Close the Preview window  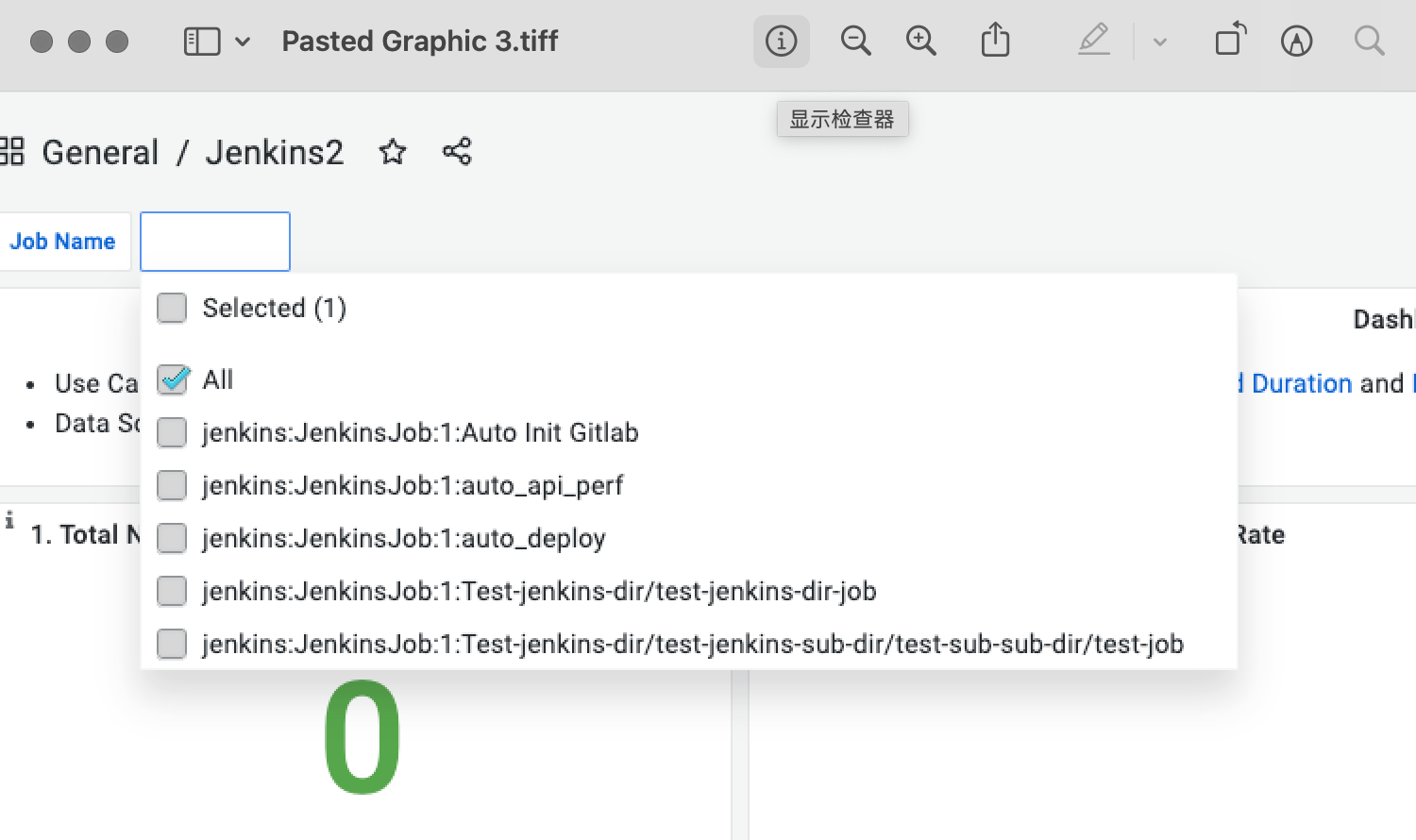coord(42,42)
